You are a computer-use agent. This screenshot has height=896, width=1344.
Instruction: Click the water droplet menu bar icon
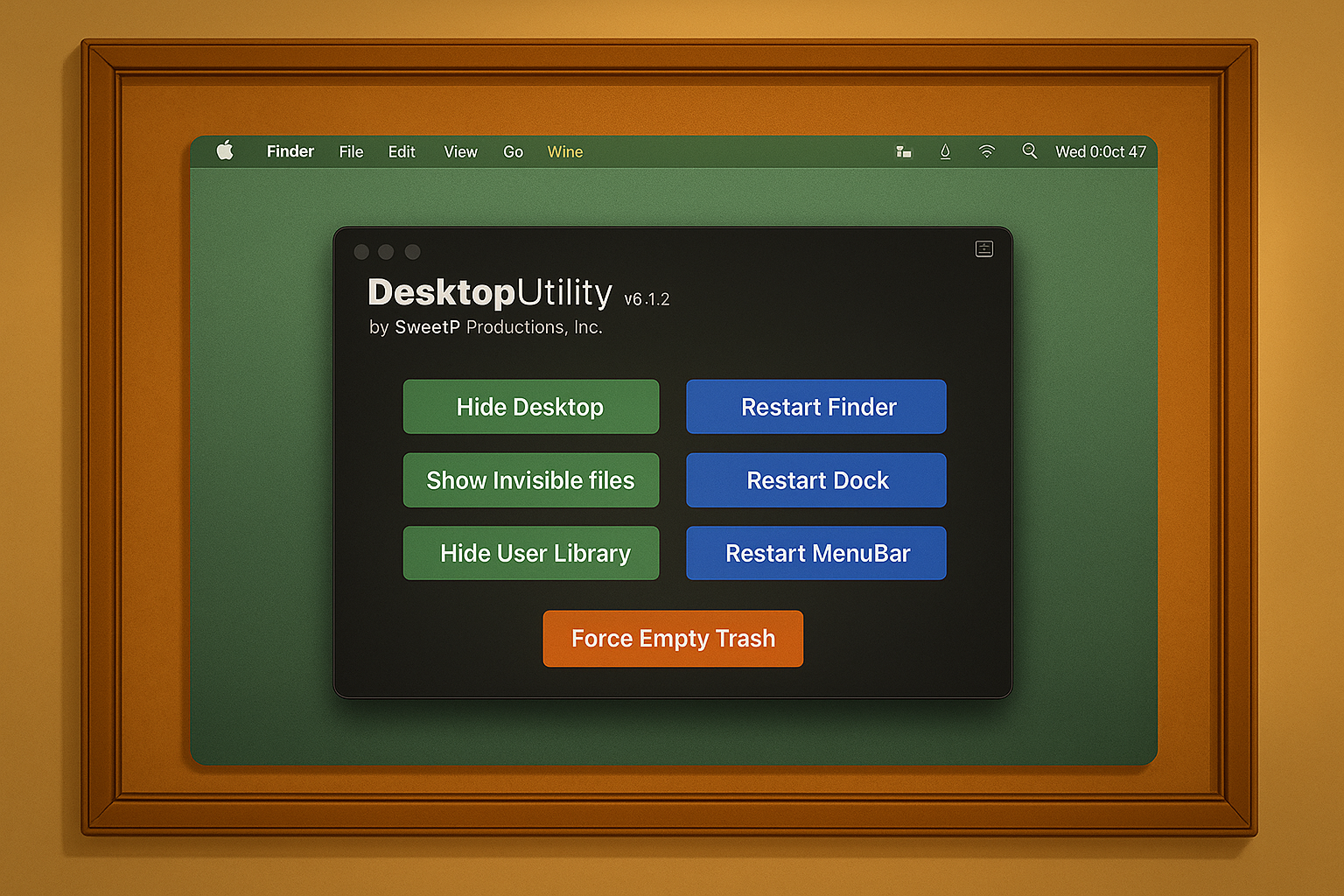(x=945, y=151)
